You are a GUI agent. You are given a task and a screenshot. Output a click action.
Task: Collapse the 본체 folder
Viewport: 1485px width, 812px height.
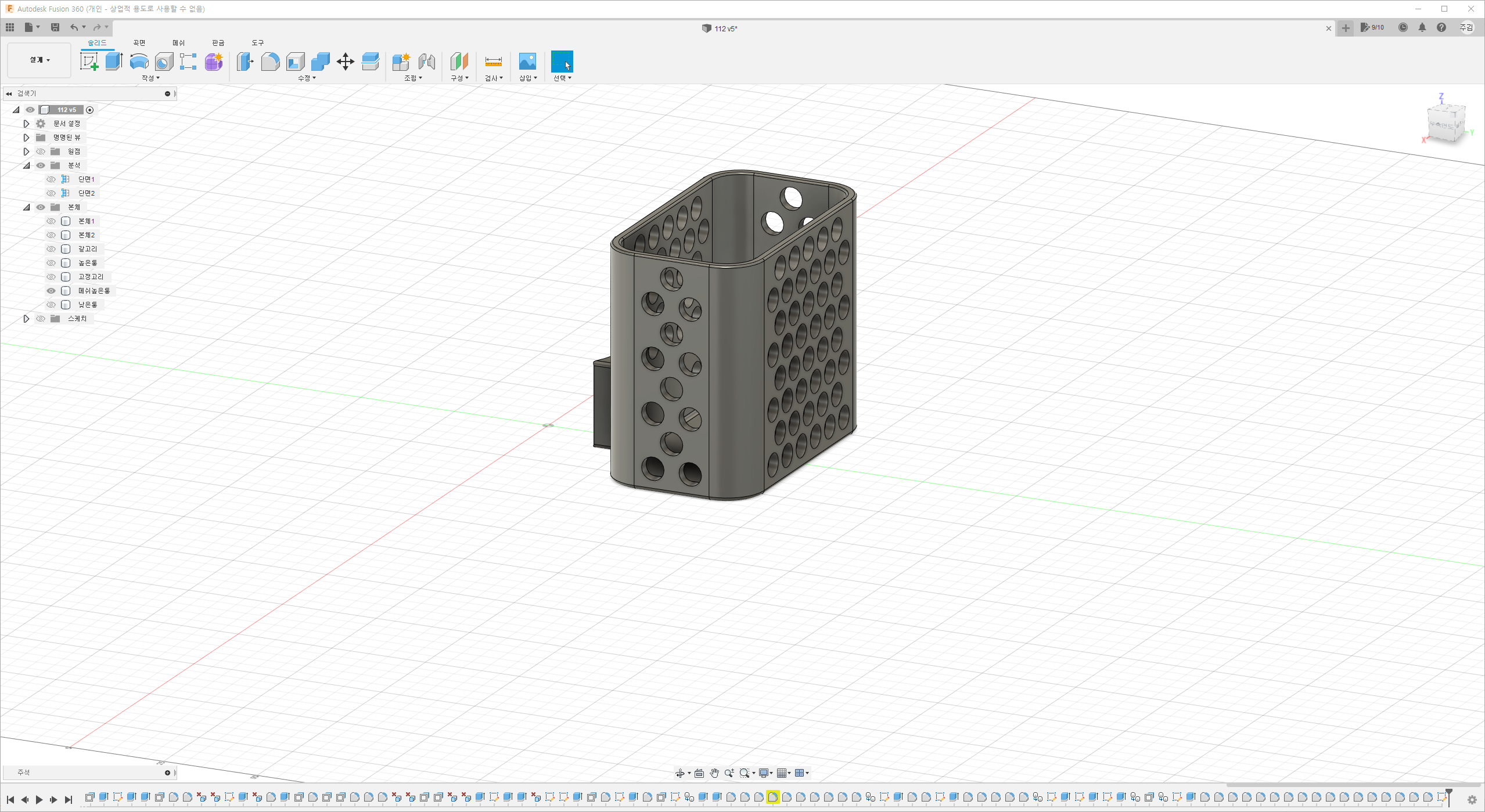pyautogui.click(x=26, y=207)
